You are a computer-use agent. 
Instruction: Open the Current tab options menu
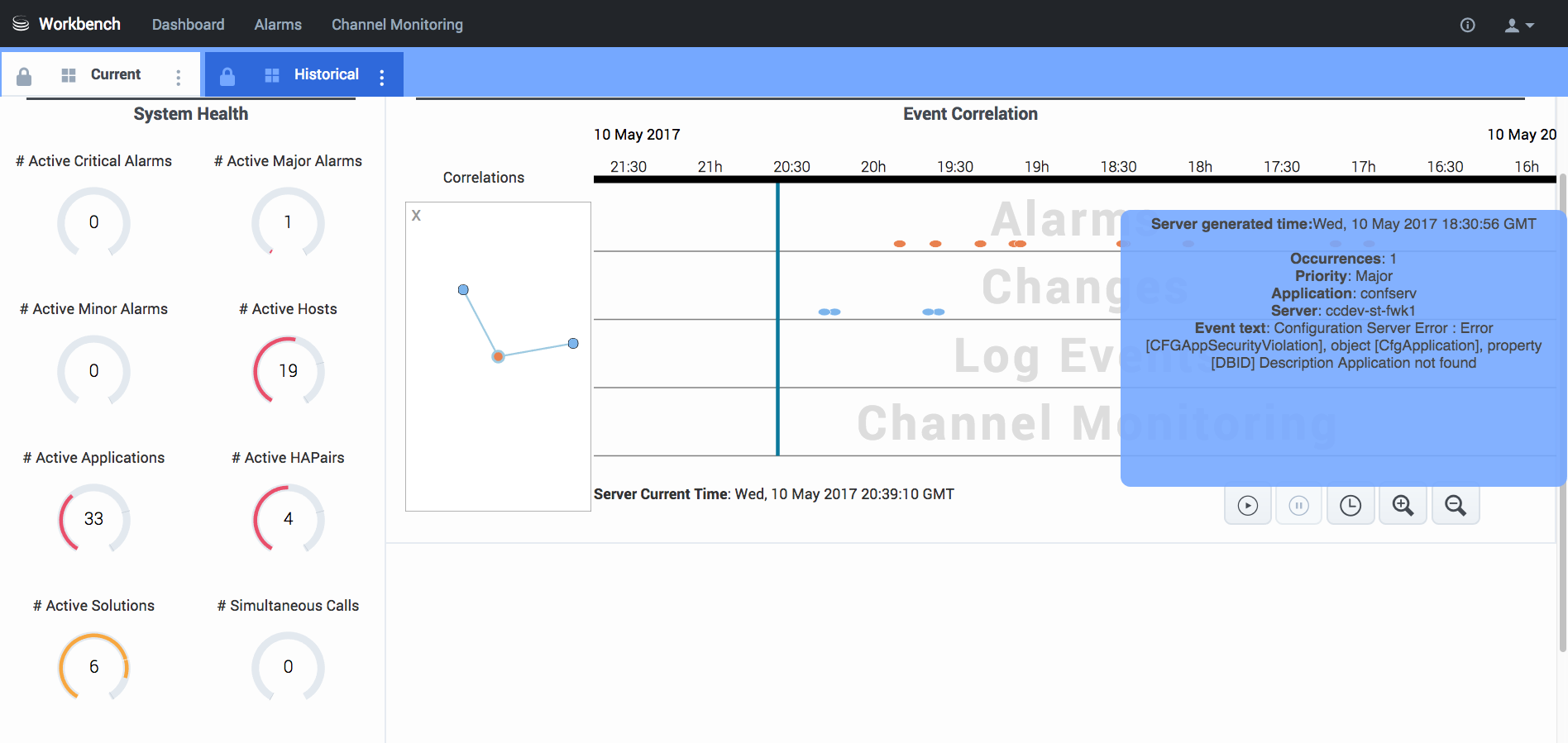(178, 77)
